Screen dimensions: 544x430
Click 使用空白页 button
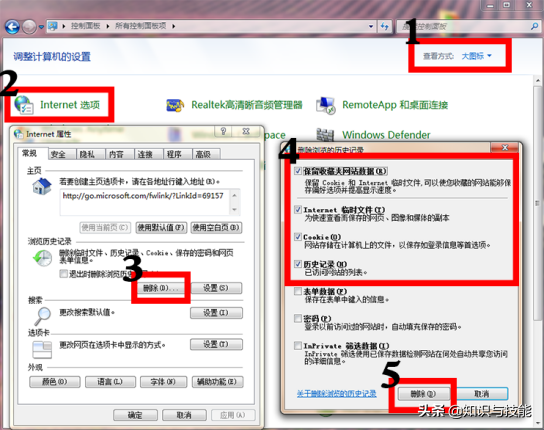pos(216,228)
